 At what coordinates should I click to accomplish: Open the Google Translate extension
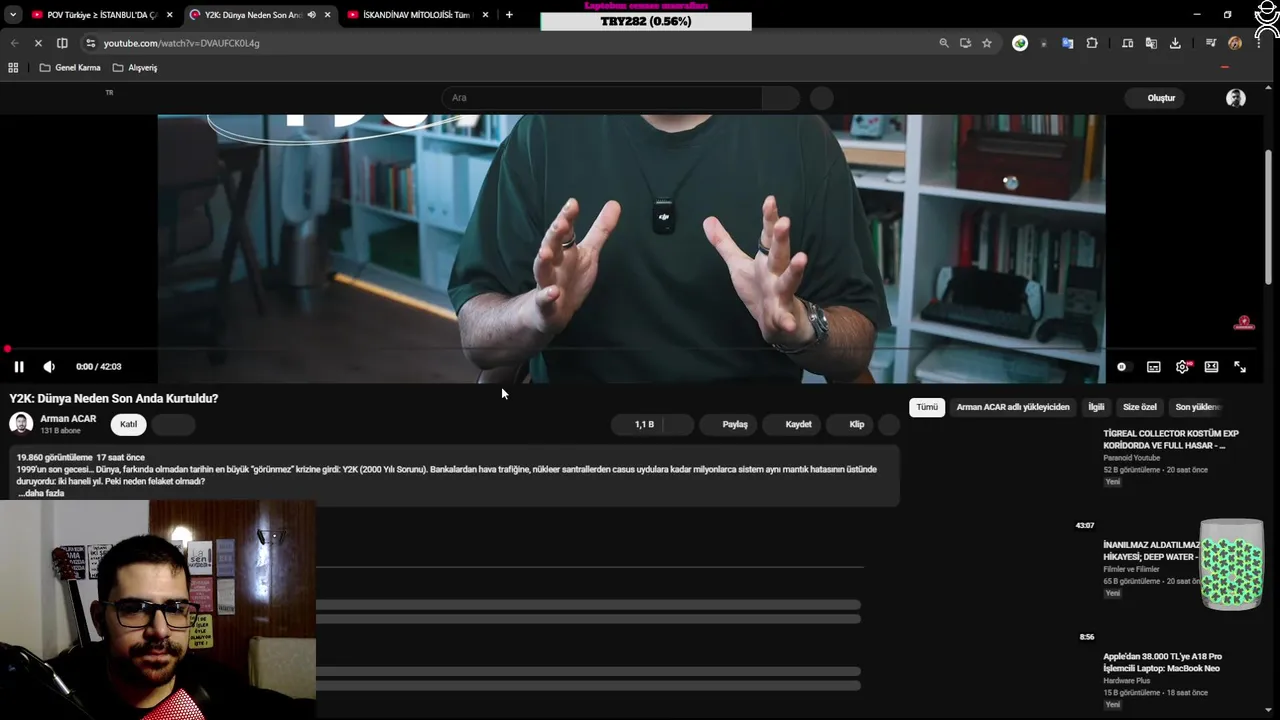[1068, 43]
